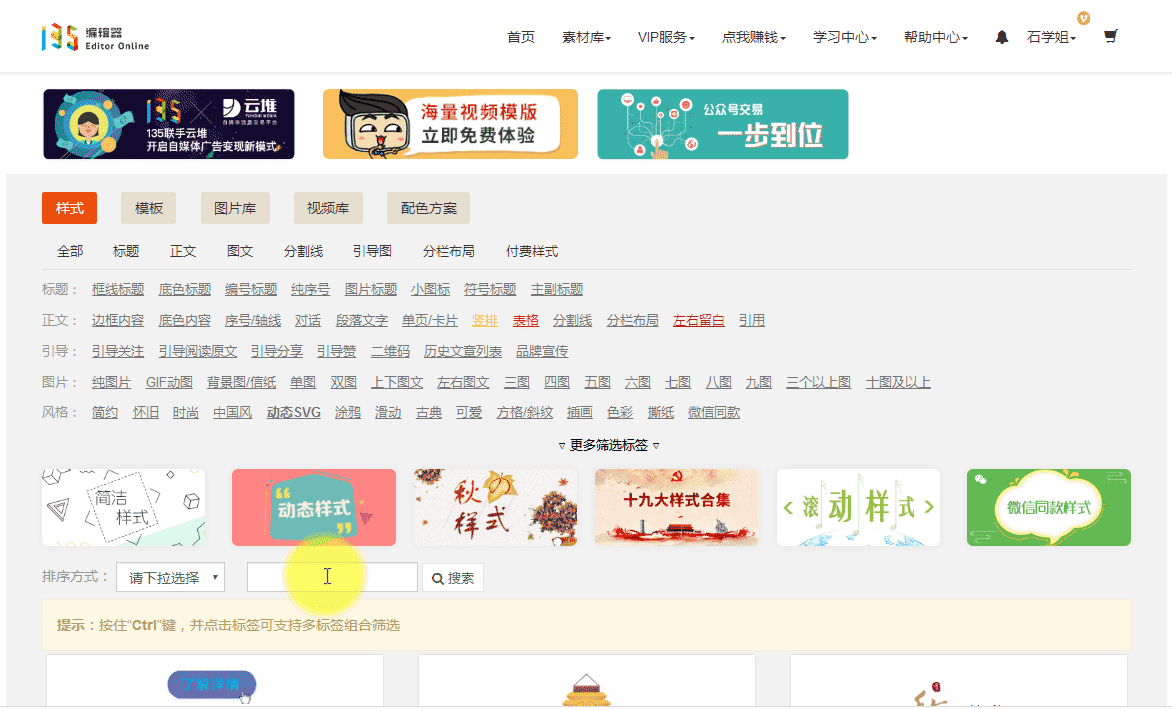Click the 编号标题 tag link

point(251,290)
